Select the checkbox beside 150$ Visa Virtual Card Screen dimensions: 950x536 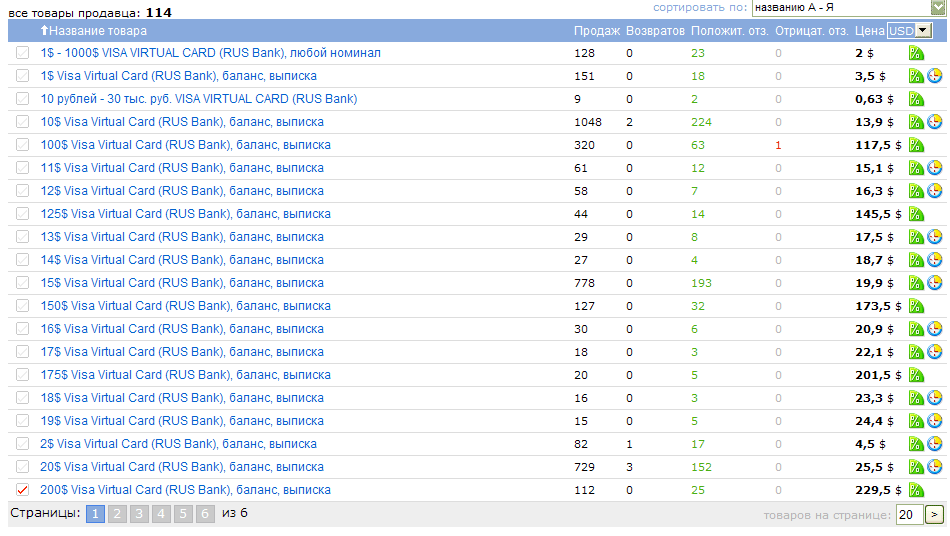pos(23,306)
